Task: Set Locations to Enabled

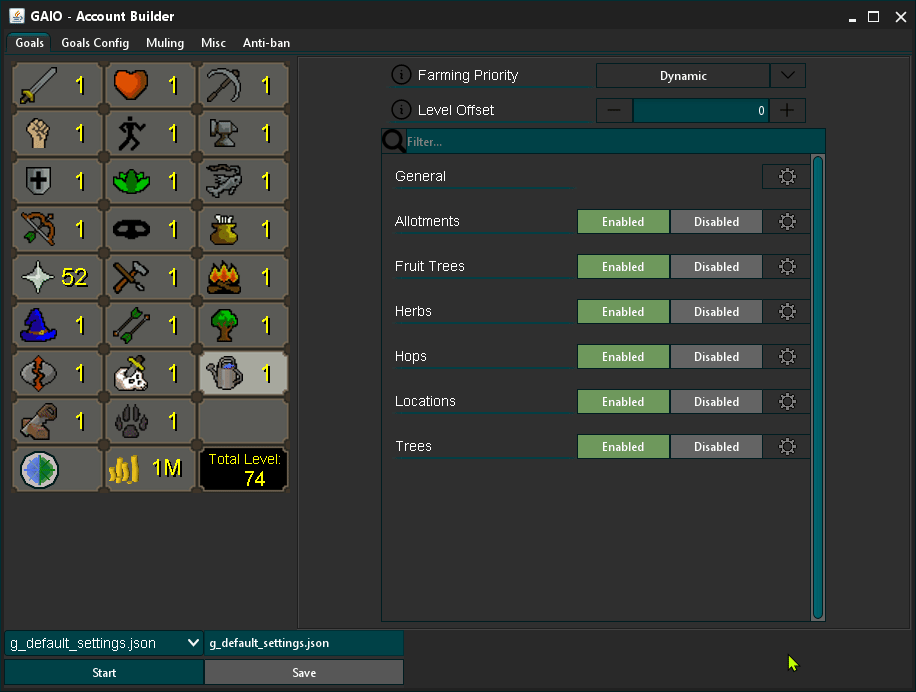Action: (x=623, y=401)
